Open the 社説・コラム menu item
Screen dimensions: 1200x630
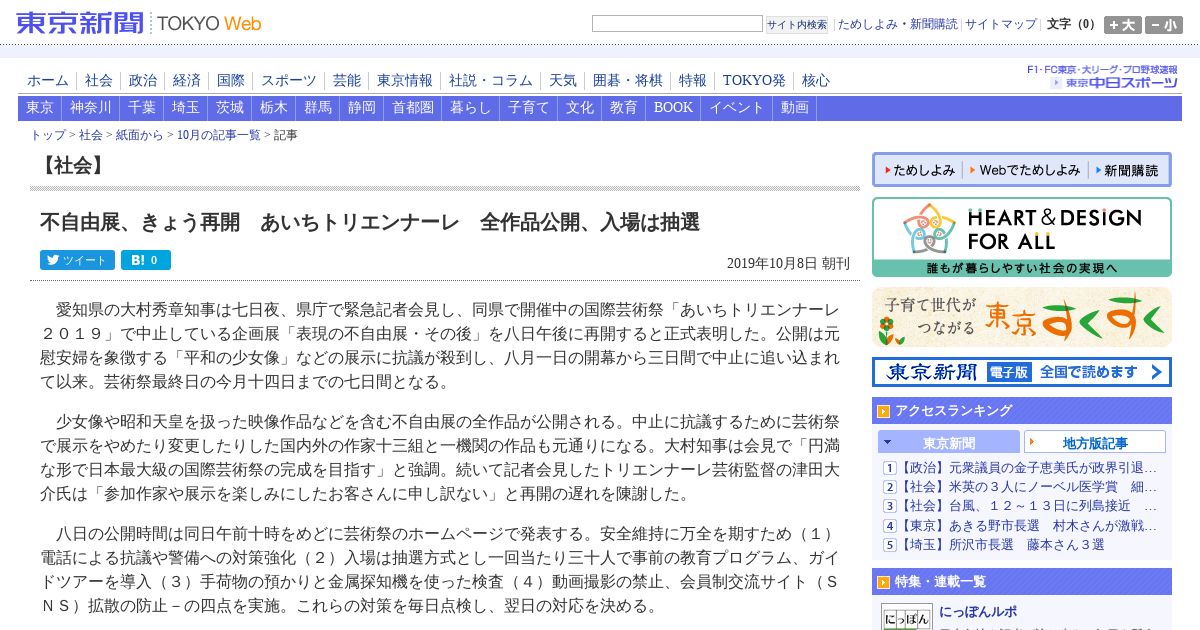[491, 80]
